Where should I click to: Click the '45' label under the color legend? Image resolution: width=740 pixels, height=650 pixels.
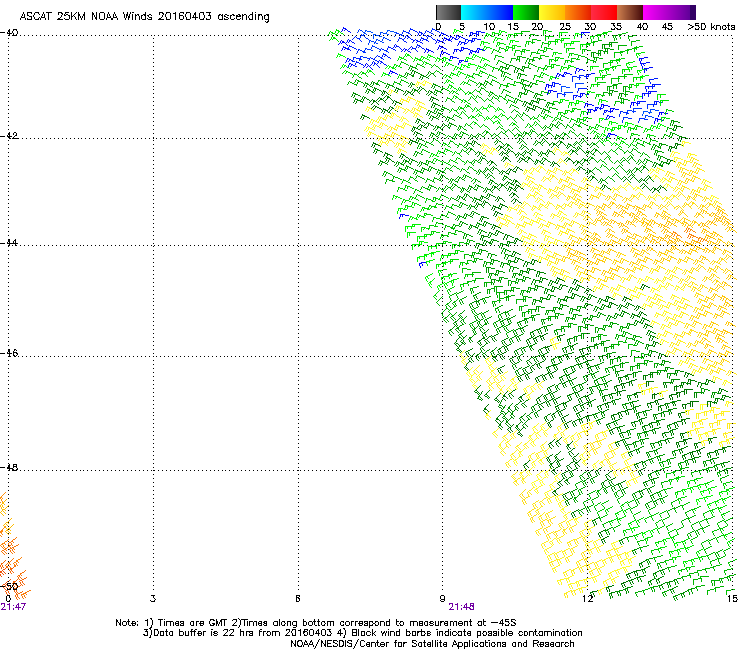click(x=667, y=27)
